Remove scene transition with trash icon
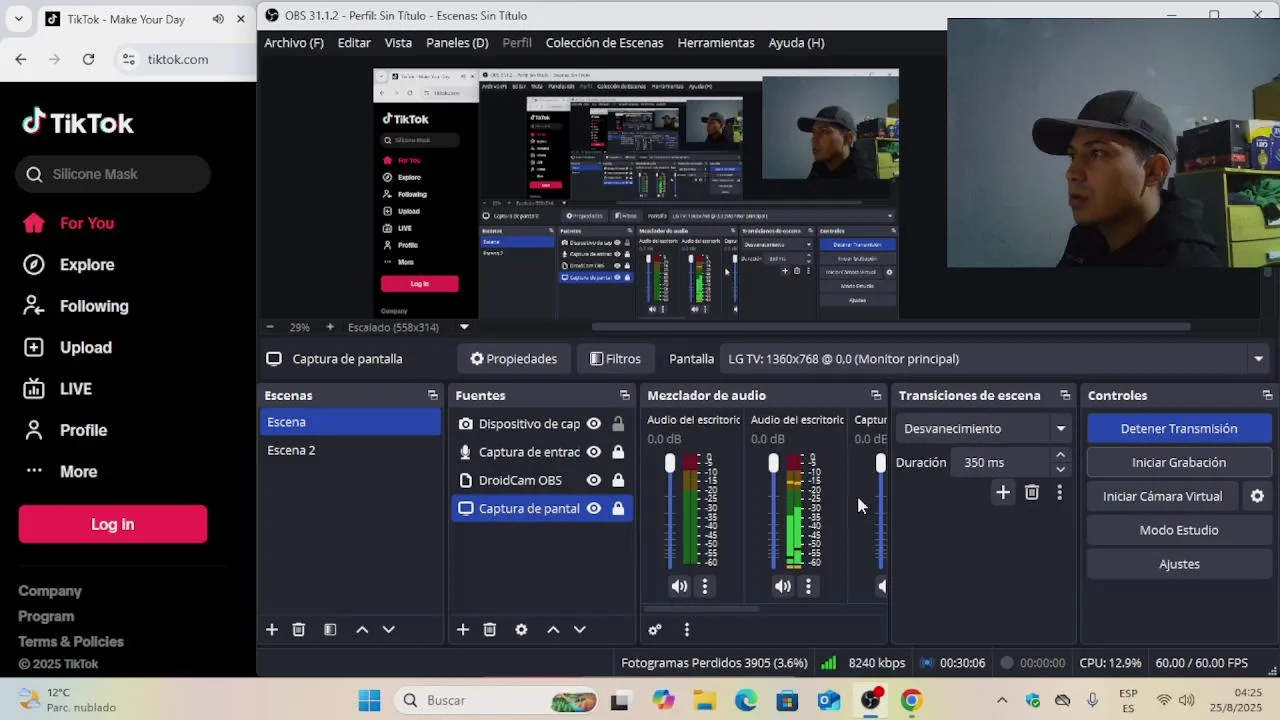 [x=1032, y=492]
